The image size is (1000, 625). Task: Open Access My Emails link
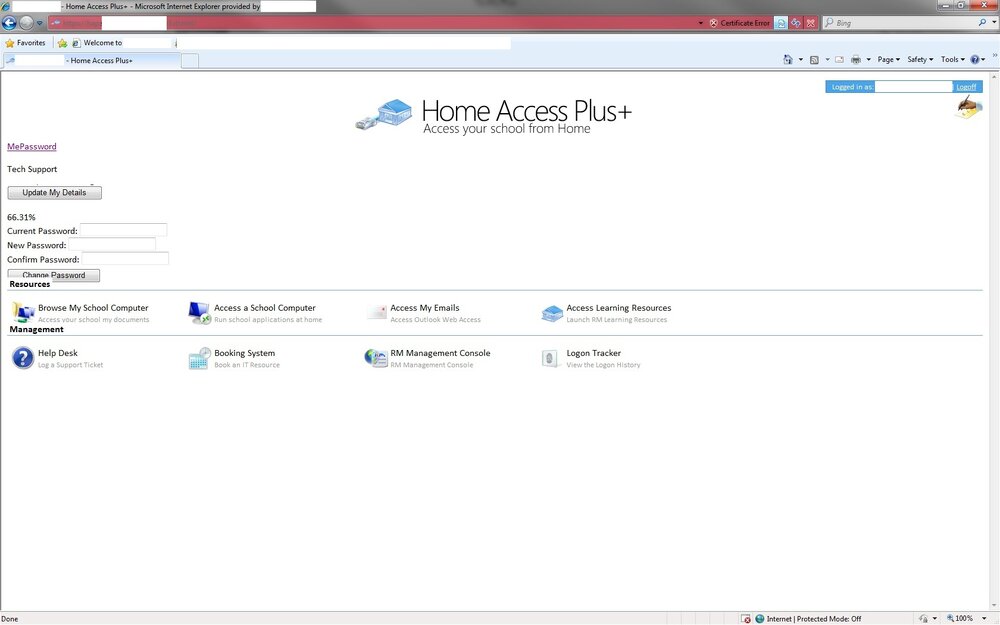[425, 307]
